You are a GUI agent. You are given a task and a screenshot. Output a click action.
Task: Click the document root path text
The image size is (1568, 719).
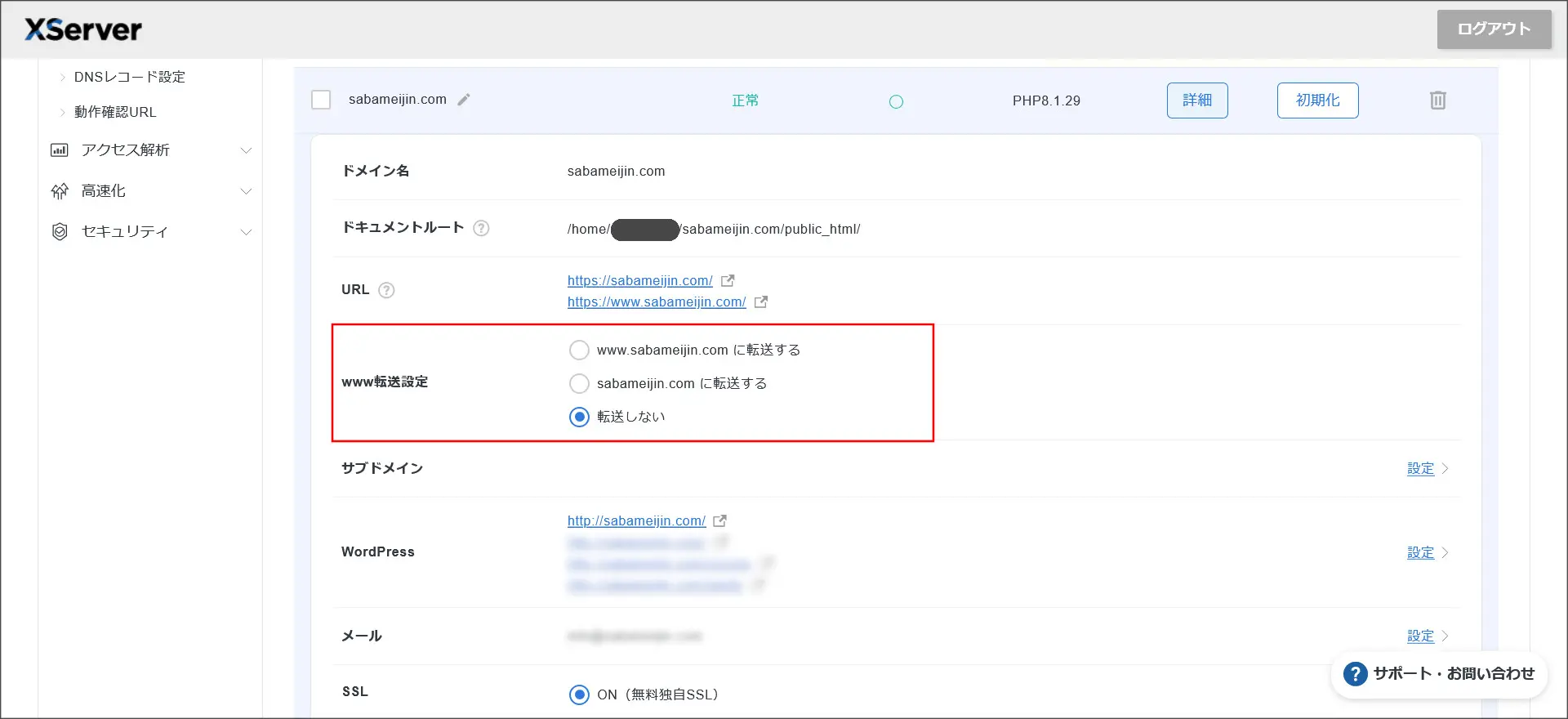click(x=714, y=230)
